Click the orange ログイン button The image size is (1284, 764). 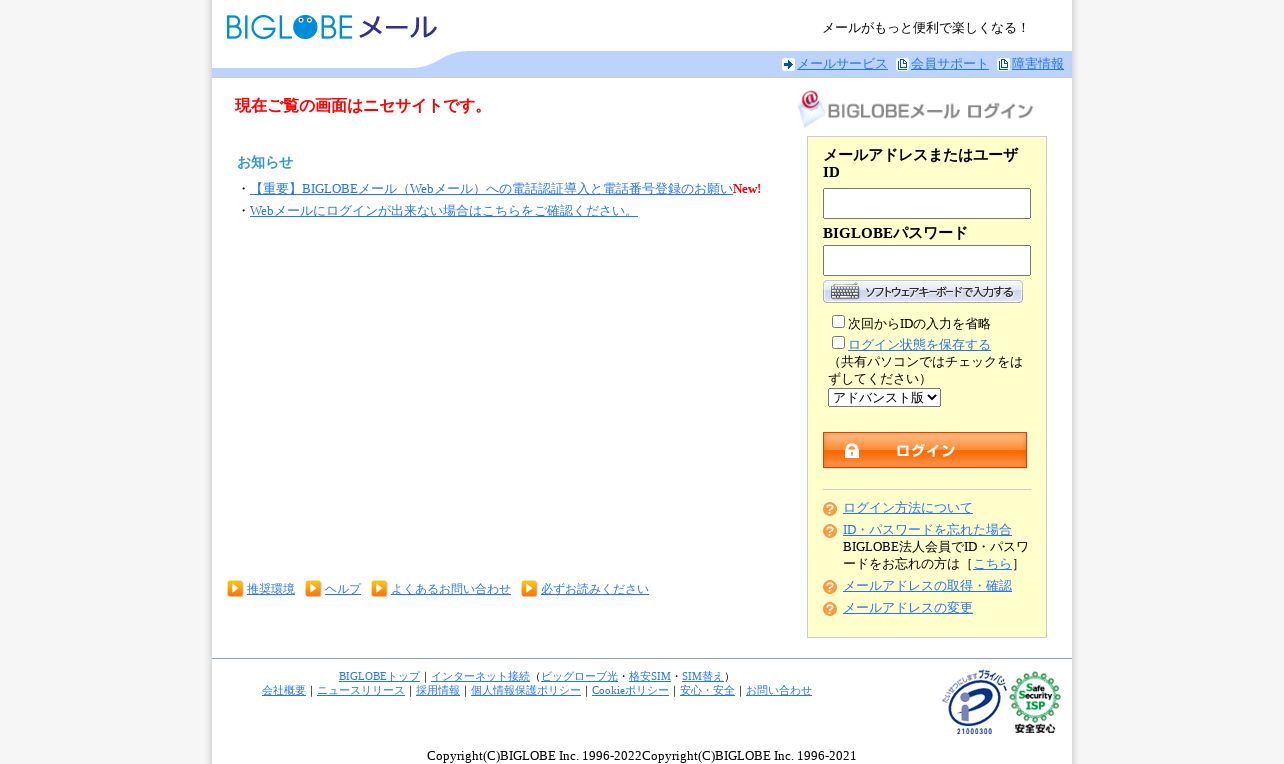(925, 450)
